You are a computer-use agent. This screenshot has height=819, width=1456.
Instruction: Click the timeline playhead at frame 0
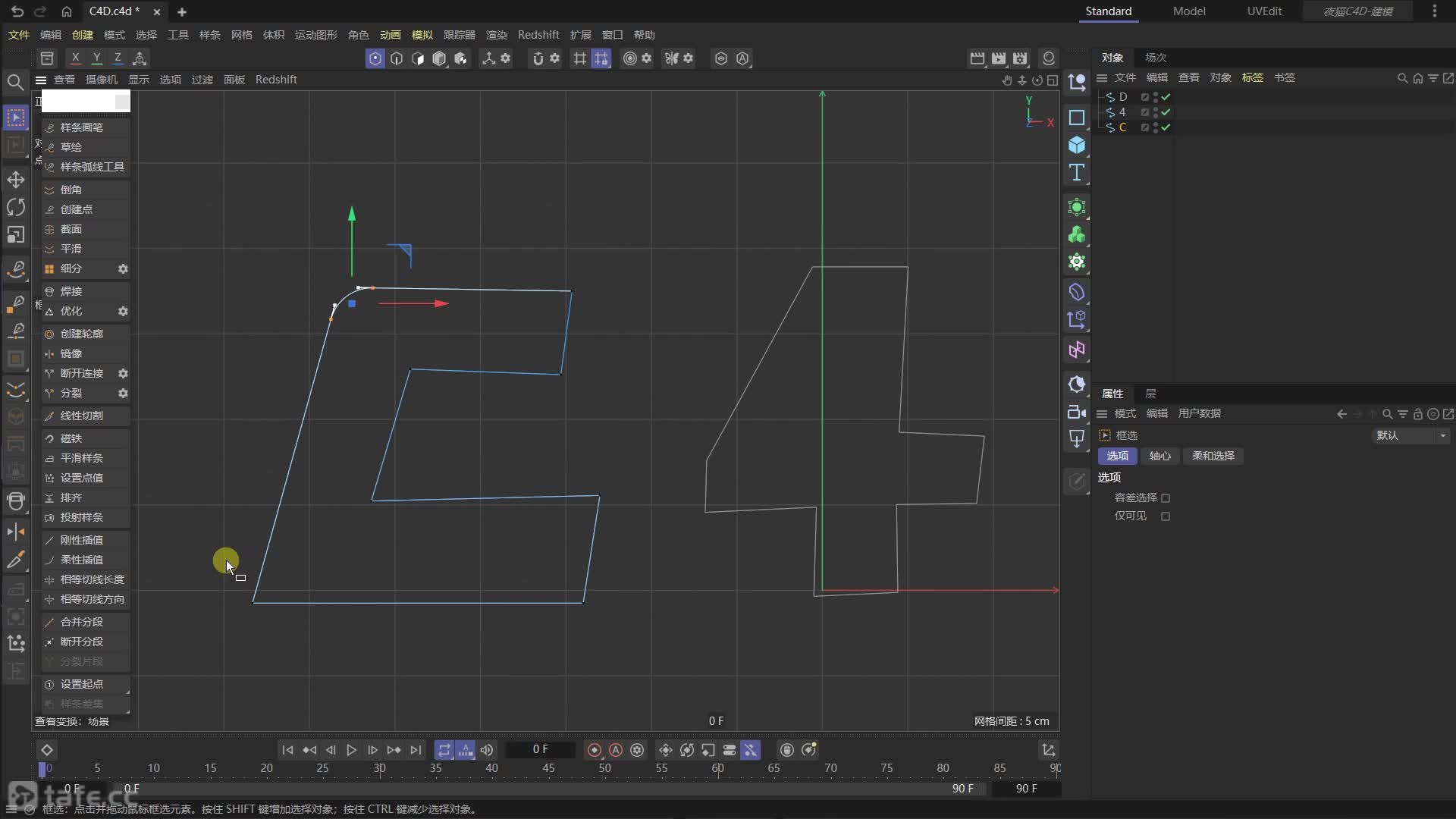(42, 769)
